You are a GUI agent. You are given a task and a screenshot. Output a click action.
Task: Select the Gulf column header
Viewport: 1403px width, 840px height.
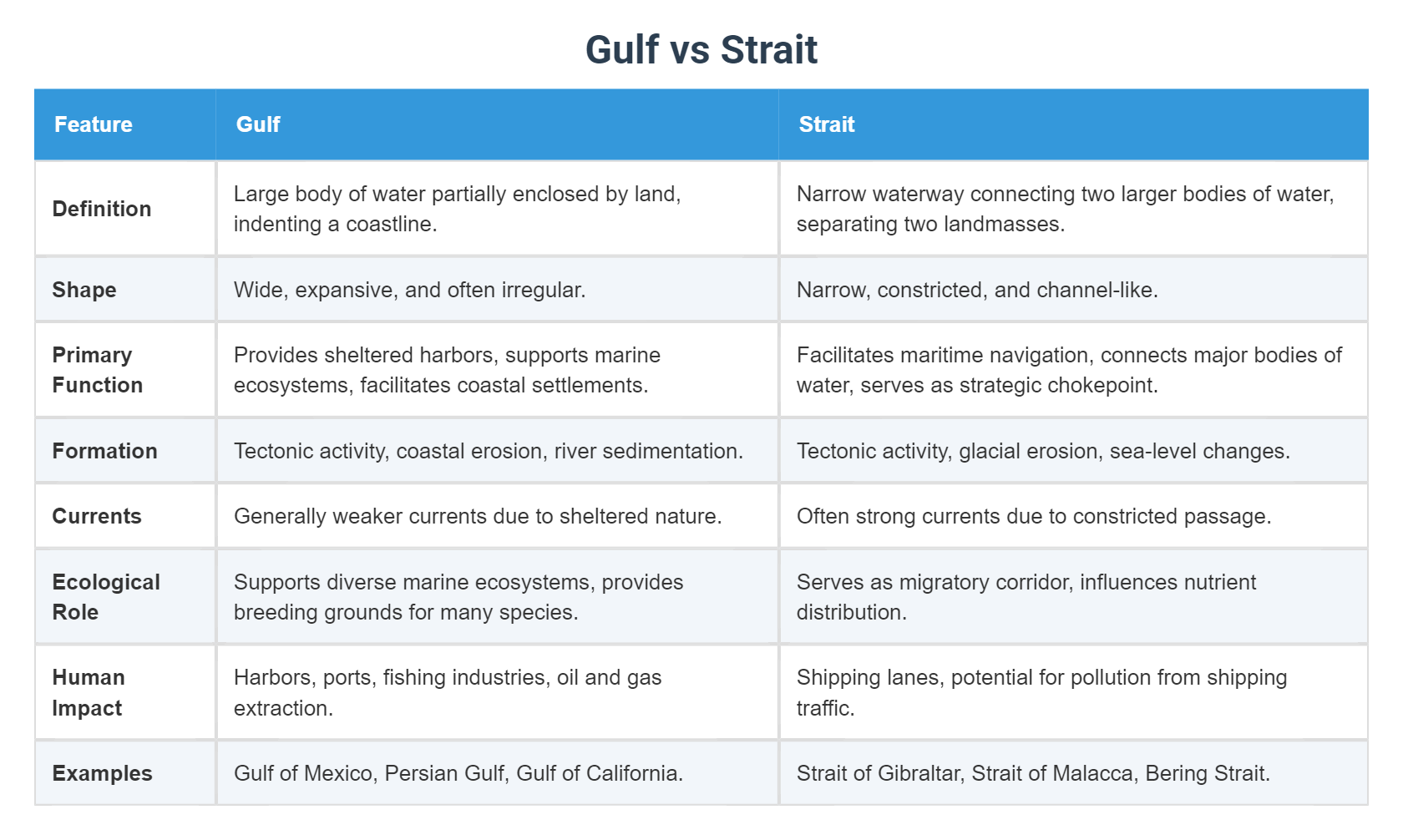tap(258, 124)
